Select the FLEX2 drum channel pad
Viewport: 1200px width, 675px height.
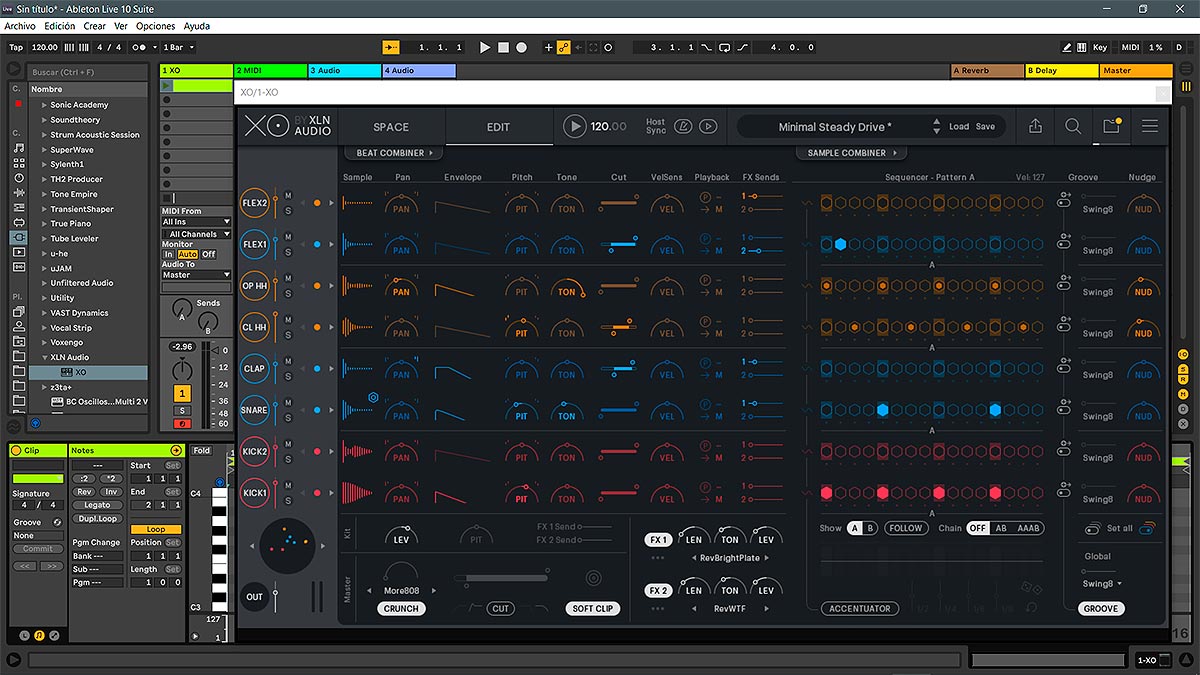[x=255, y=203]
